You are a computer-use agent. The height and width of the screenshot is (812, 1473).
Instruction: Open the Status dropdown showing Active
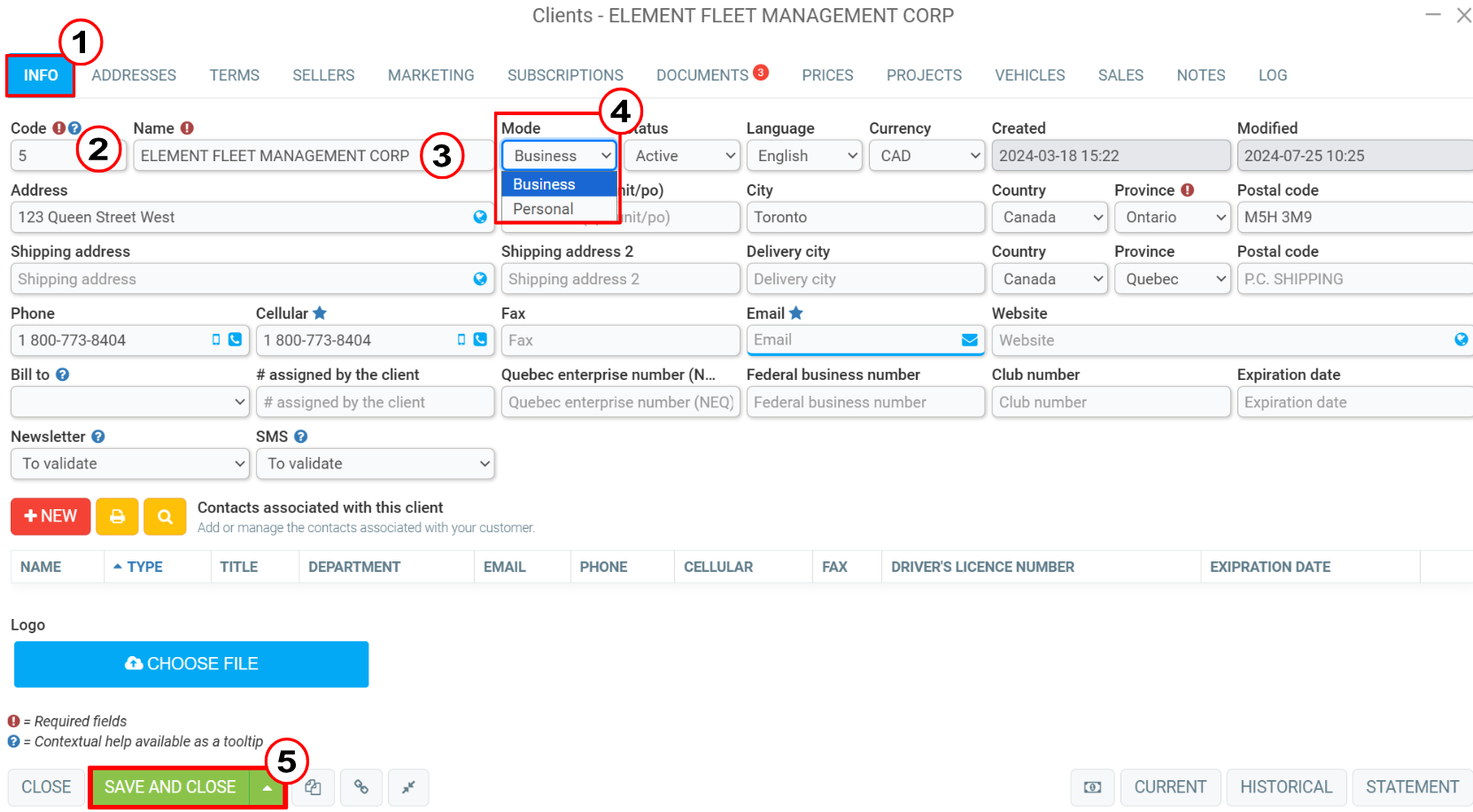coord(682,156)
